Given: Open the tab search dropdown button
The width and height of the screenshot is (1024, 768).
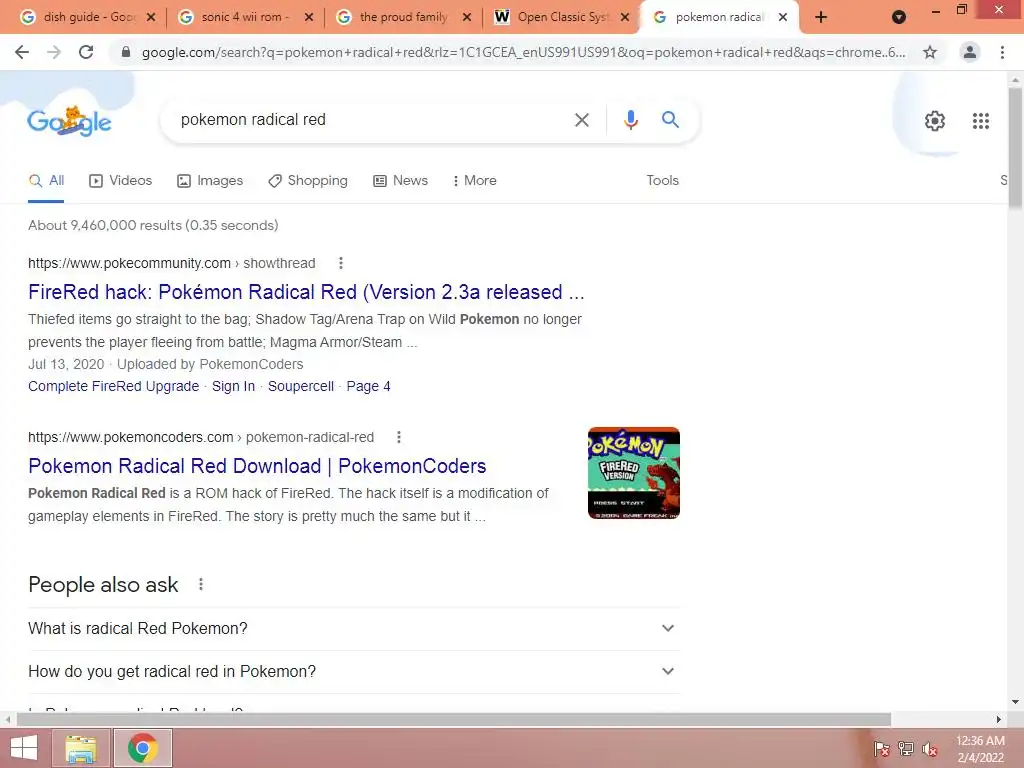Looking at the screenshot, I should (x=899, y=17).
